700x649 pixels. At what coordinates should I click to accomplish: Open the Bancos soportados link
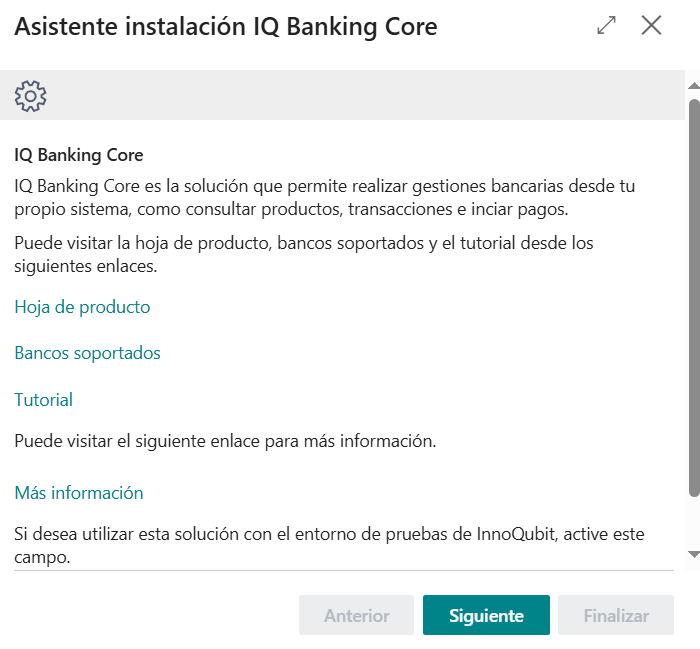coord(87,353)
